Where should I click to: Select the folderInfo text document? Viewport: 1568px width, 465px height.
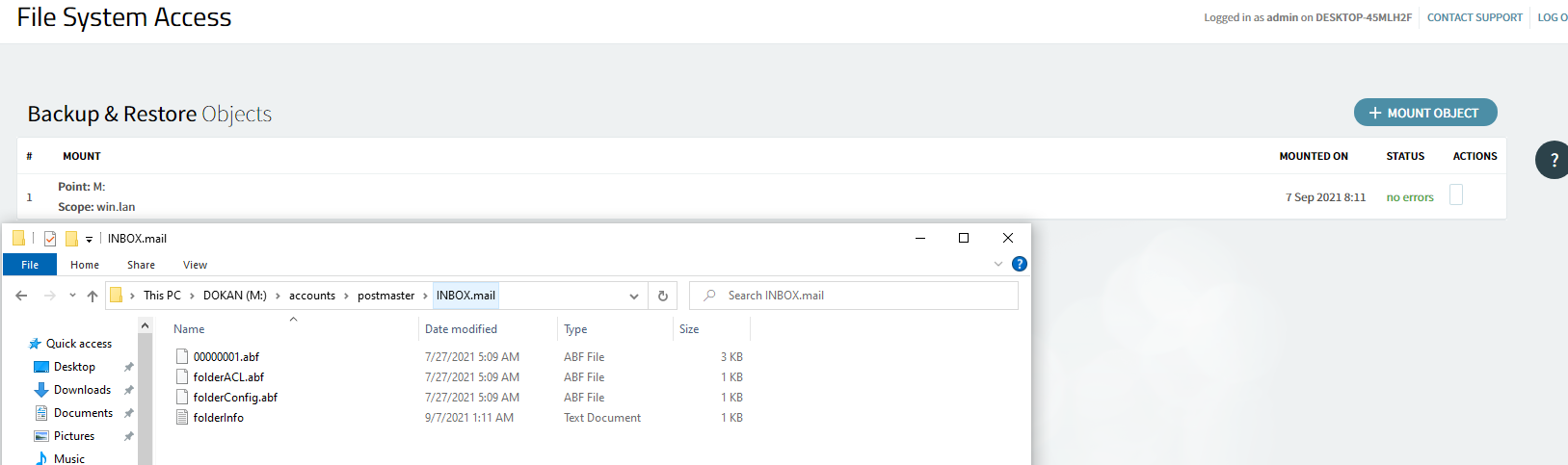218,418
